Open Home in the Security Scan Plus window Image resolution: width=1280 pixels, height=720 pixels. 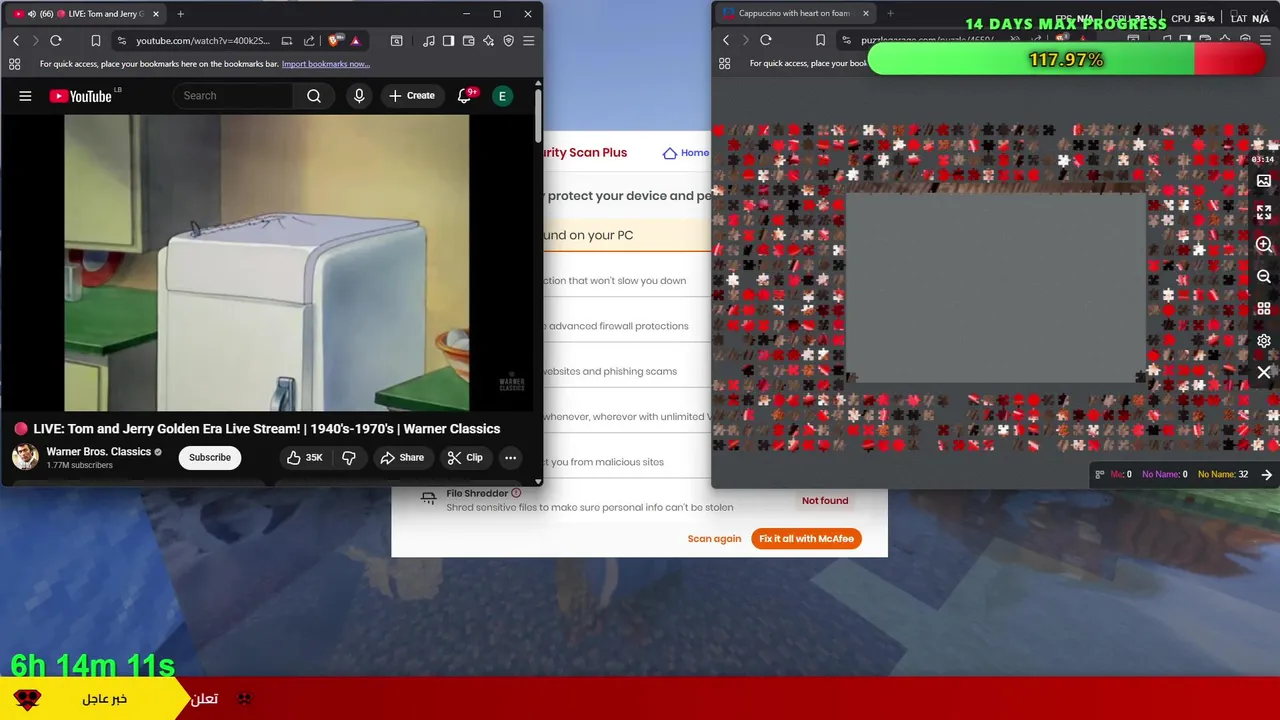coord(686,153)
